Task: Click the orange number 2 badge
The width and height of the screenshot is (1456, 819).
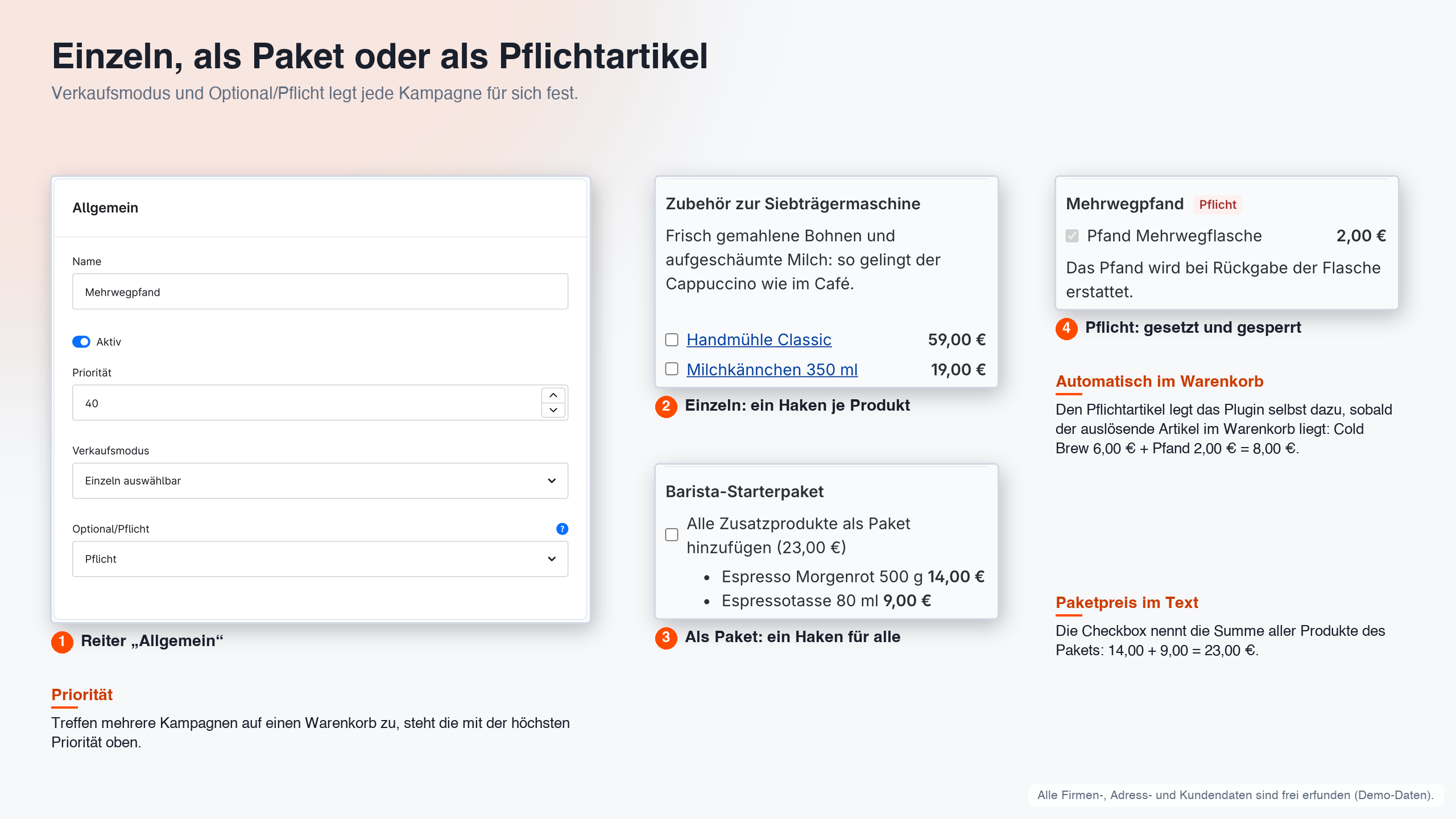Action: coord(666,406)
